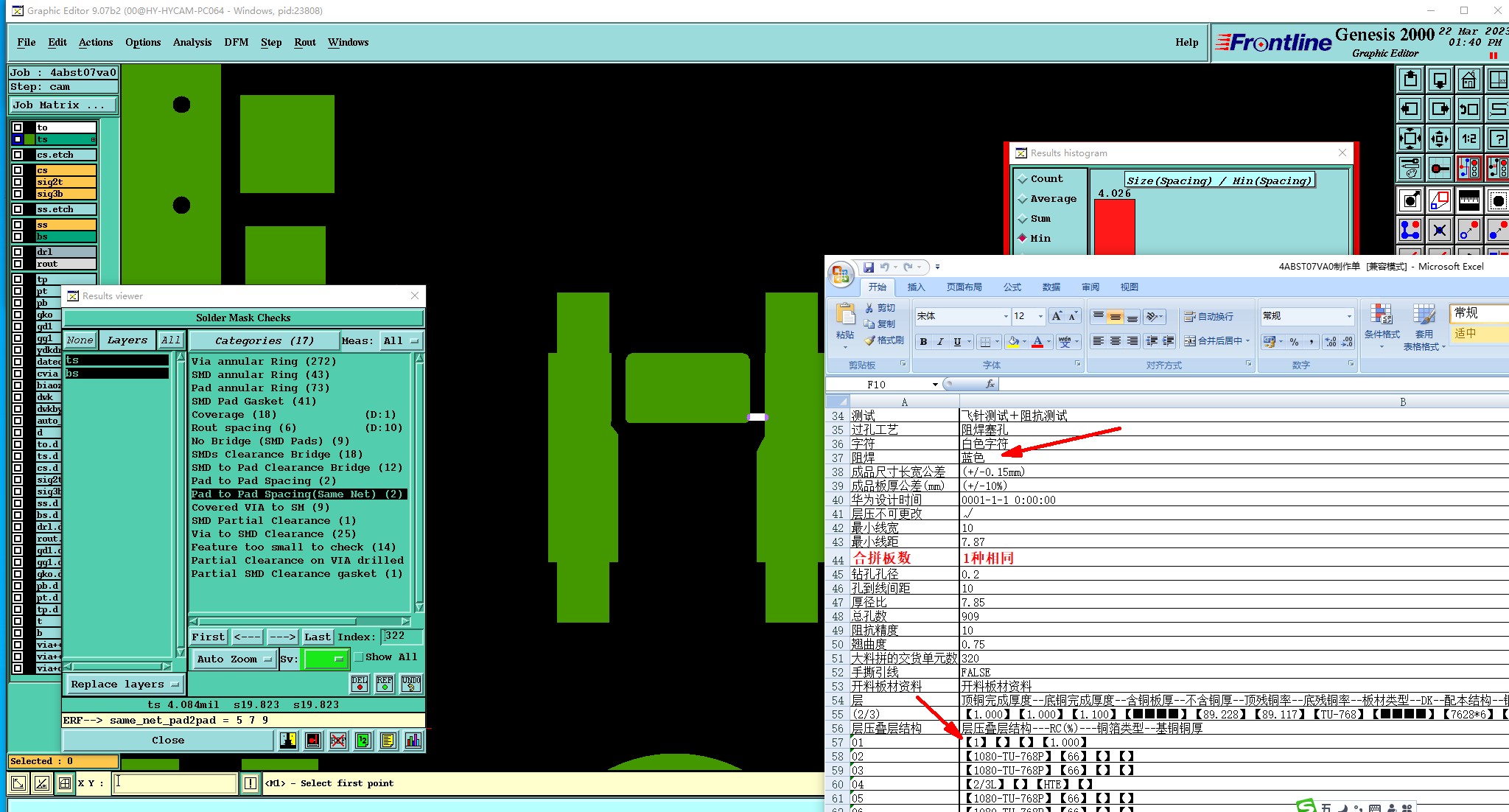The image size is (1509, 812).
Task: Select the Count radio option in histogram
Action: click(1023, 179)
